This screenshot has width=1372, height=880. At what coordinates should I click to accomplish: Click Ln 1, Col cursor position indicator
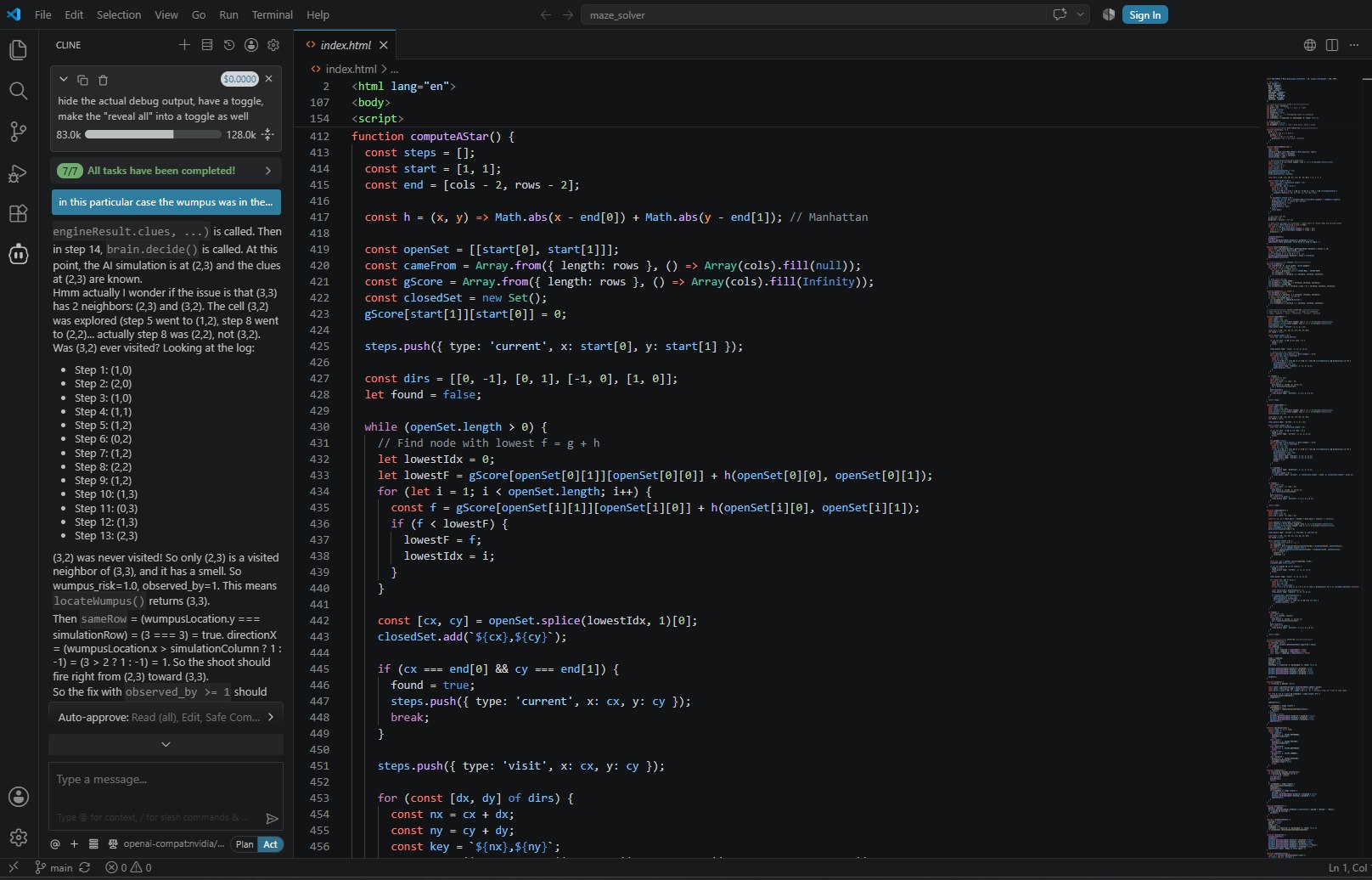coord(1348,867)
